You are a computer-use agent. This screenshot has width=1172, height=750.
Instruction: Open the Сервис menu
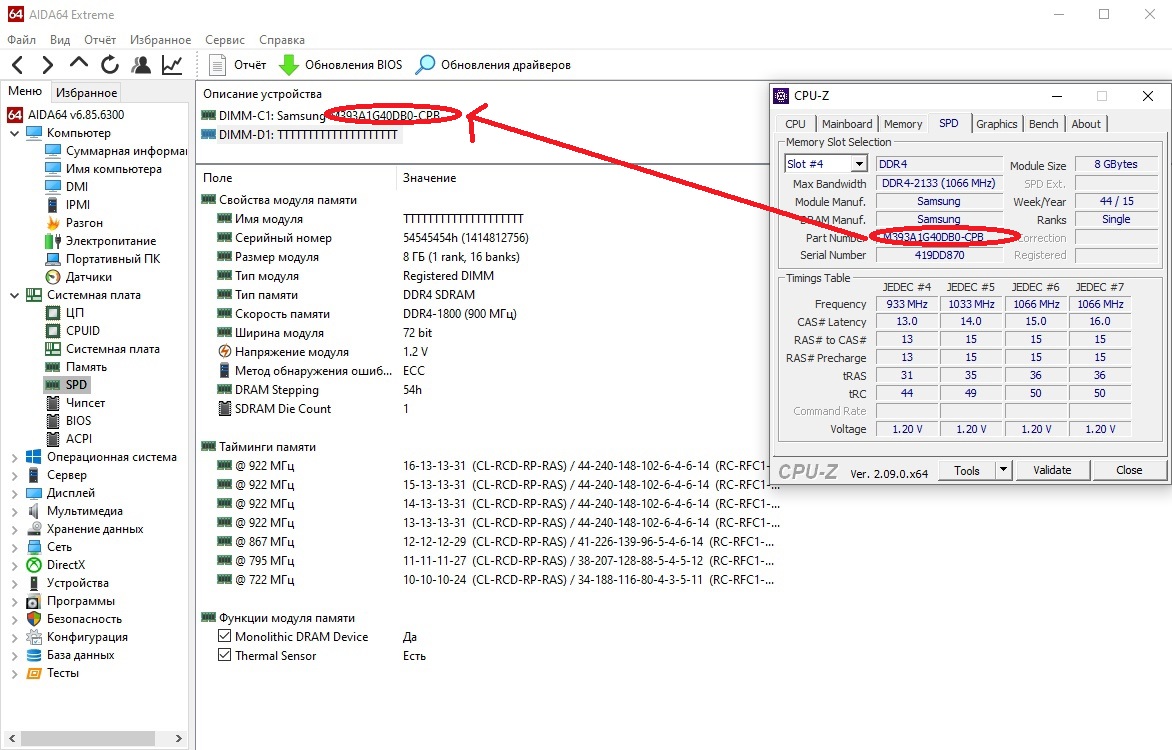tap(225, 40)
